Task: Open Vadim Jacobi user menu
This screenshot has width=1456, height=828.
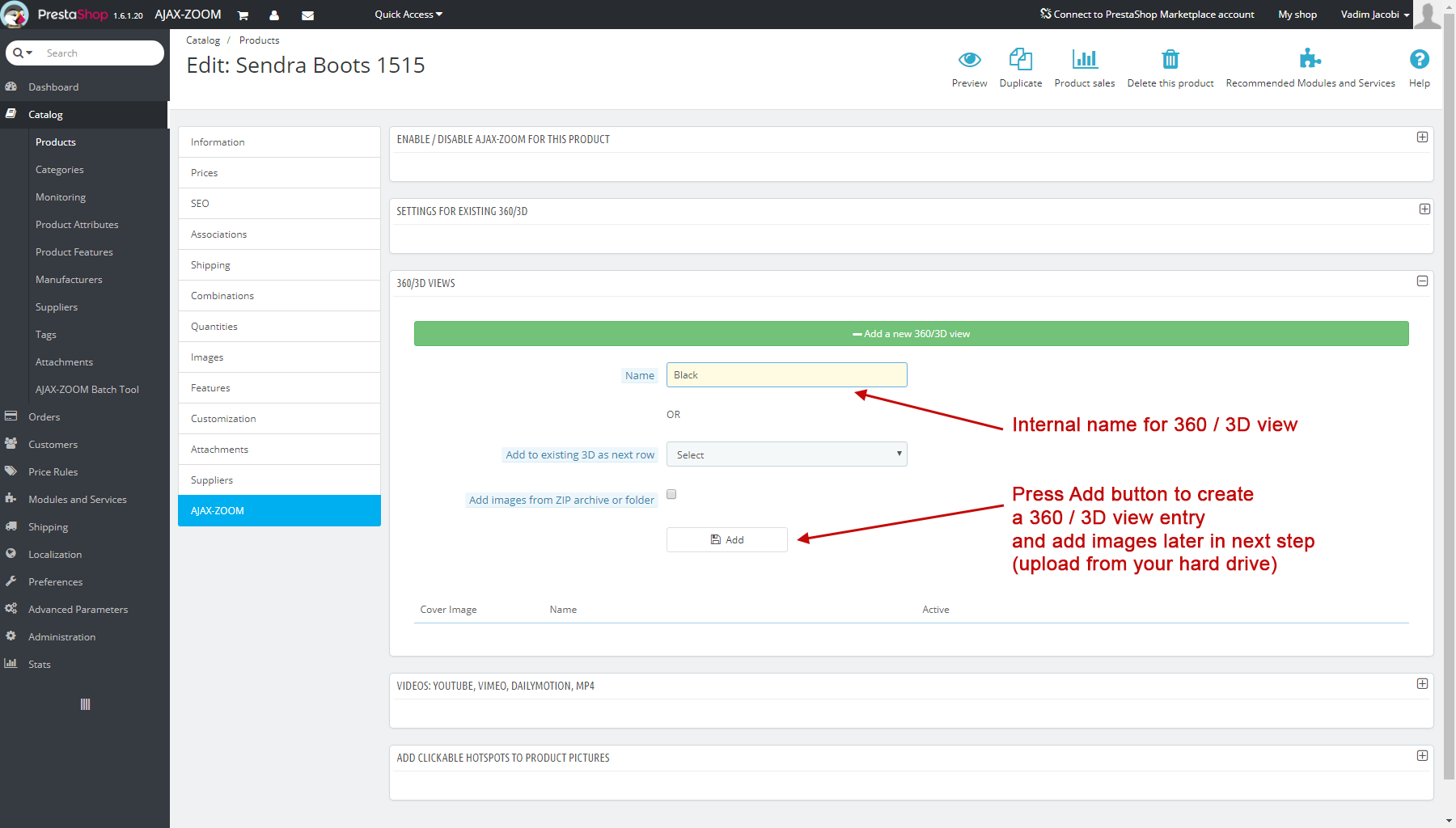Action: [1374, 15]
